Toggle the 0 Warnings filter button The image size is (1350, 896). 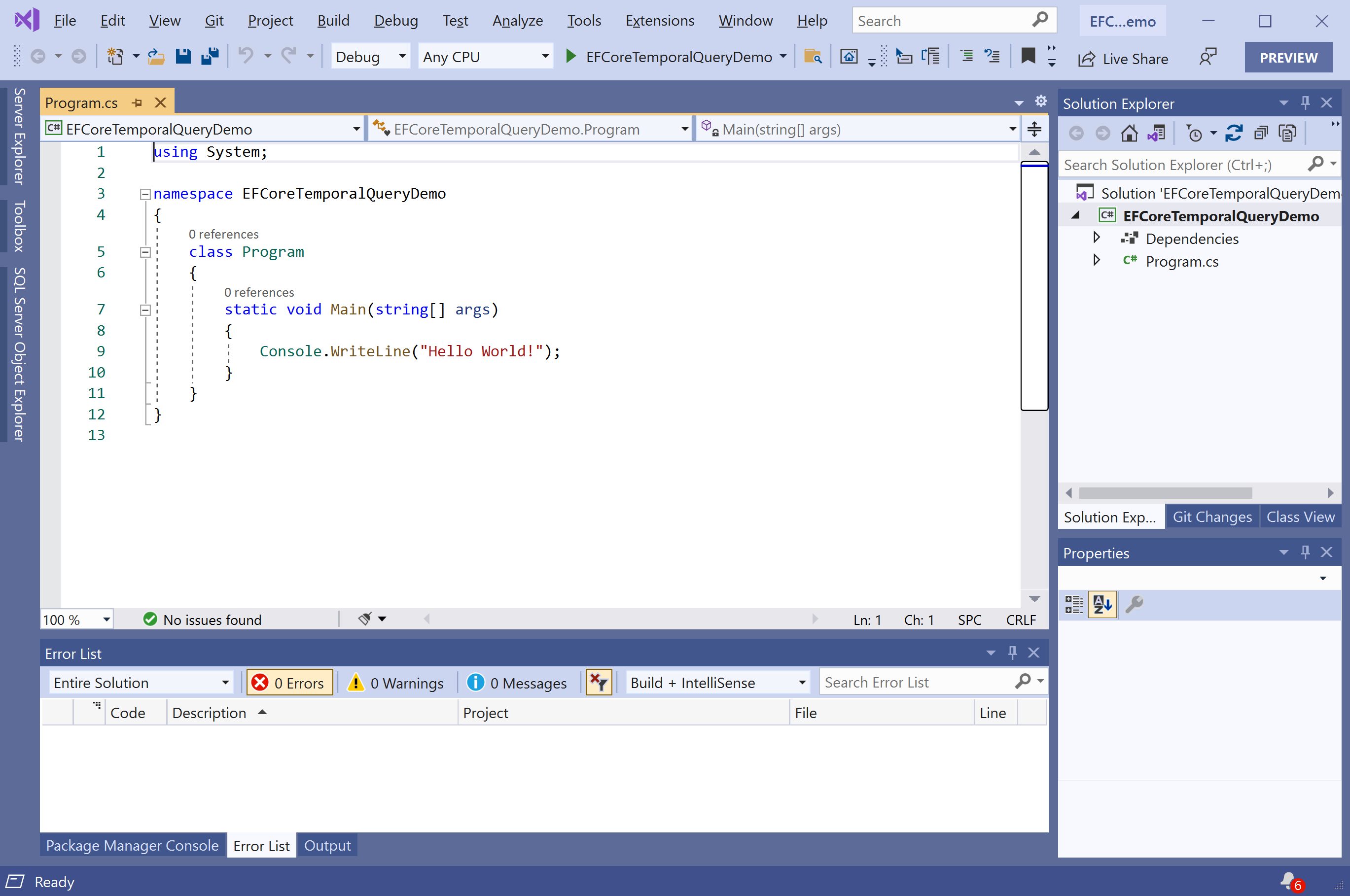click(x=396, y=682)
